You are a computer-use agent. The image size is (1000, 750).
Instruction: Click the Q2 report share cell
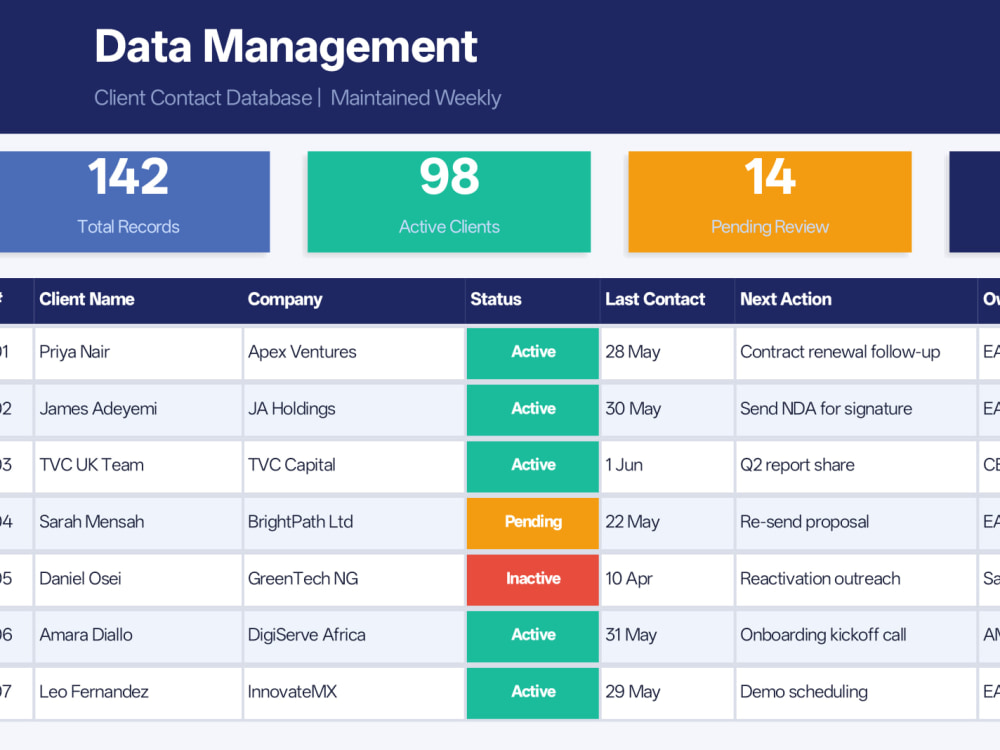(856, 466)
